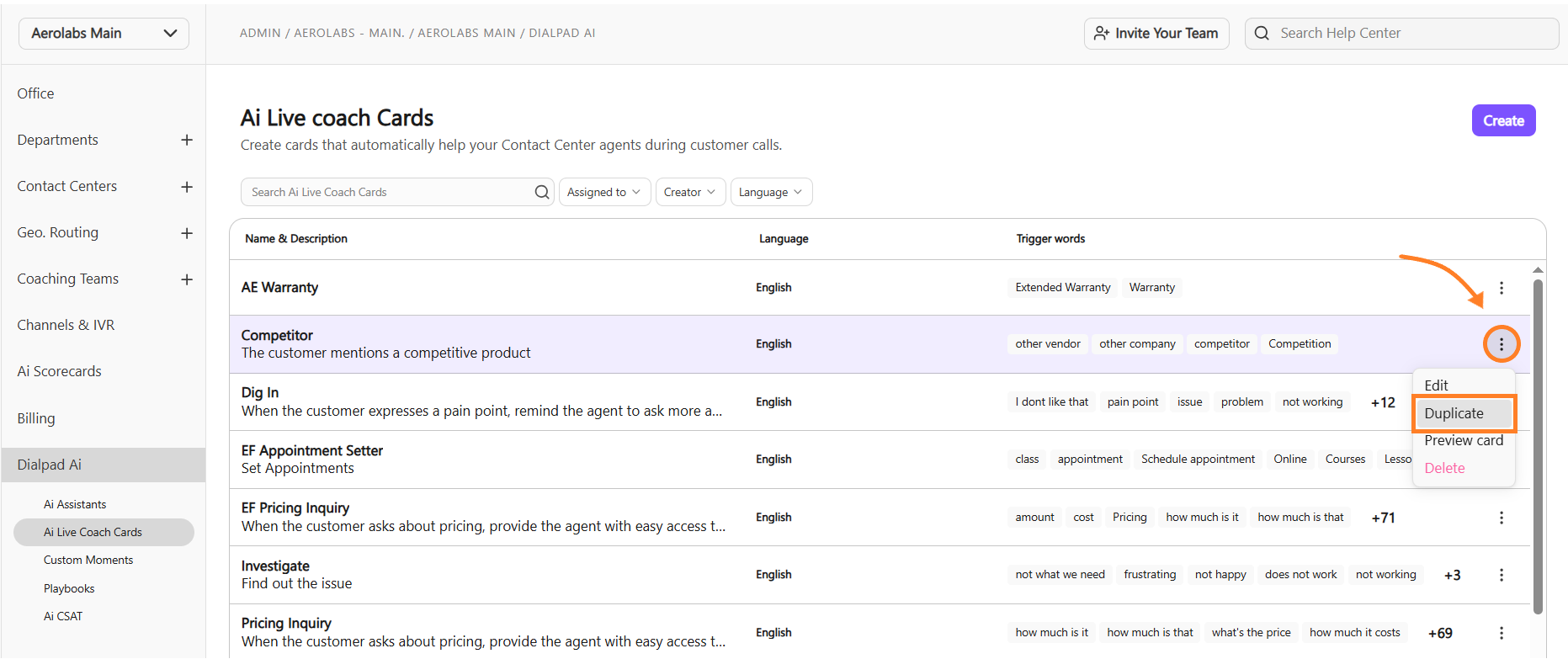1568x659 pixels.
Task: Focus the Search Help Center field
Action: [x=1401, y=33]
